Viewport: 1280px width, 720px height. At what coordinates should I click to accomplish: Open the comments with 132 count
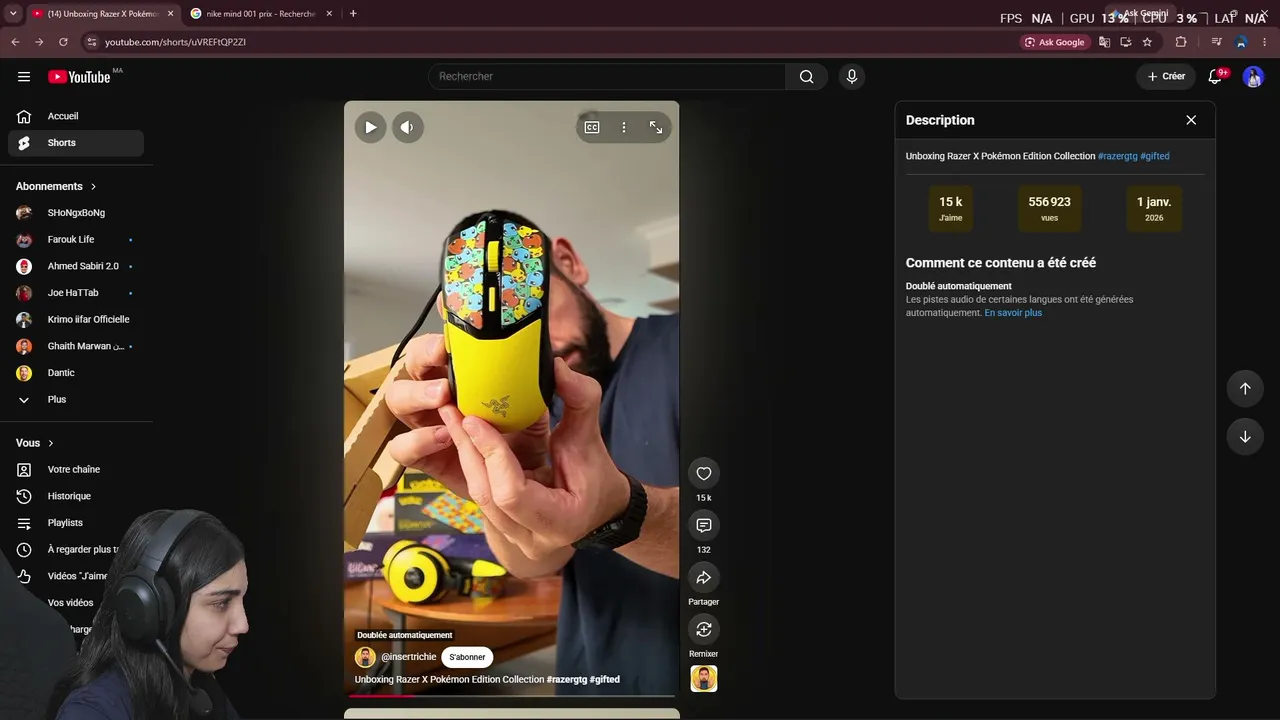pos(704,526)
